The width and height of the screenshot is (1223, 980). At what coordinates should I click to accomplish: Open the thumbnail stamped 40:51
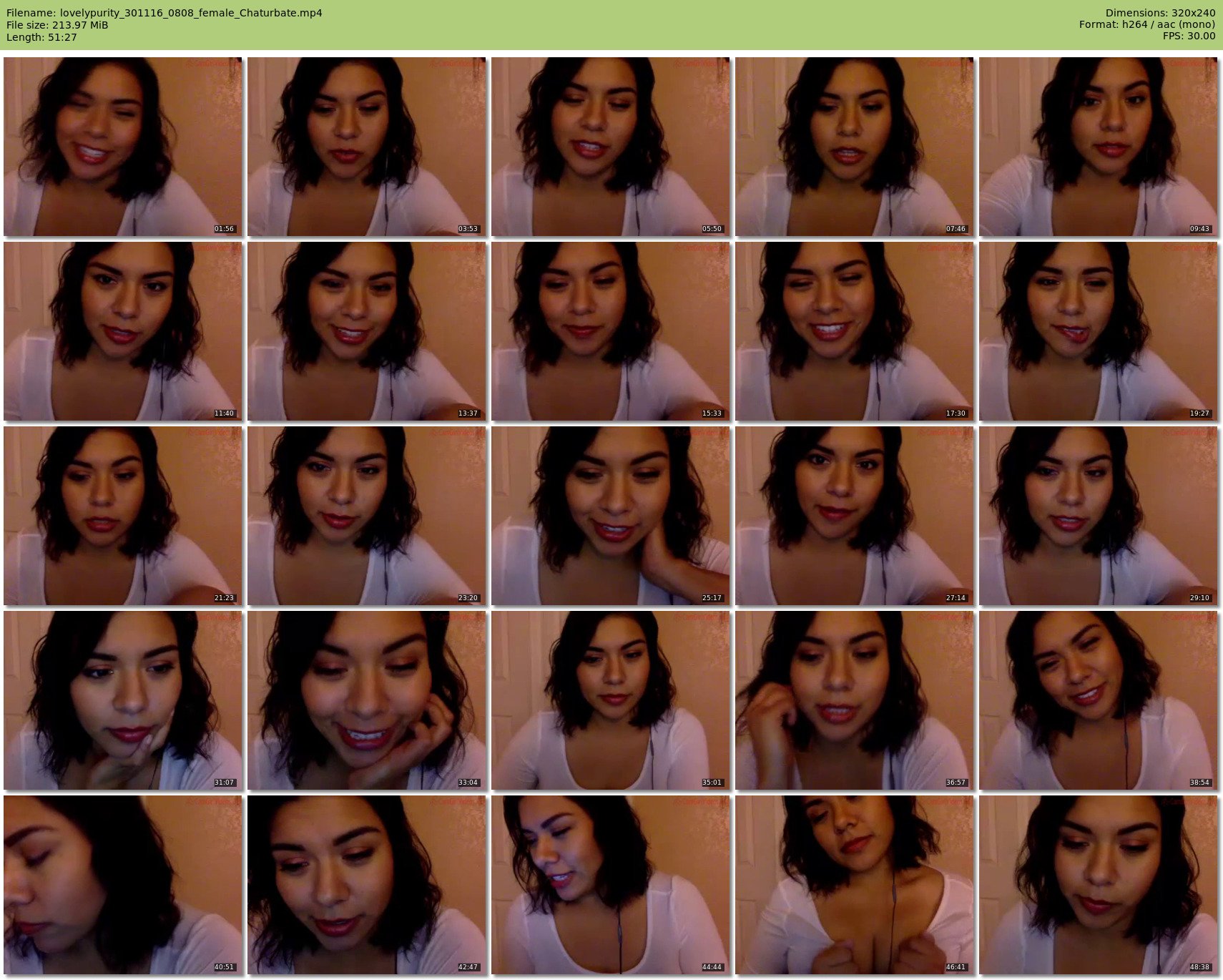point(123,885)
